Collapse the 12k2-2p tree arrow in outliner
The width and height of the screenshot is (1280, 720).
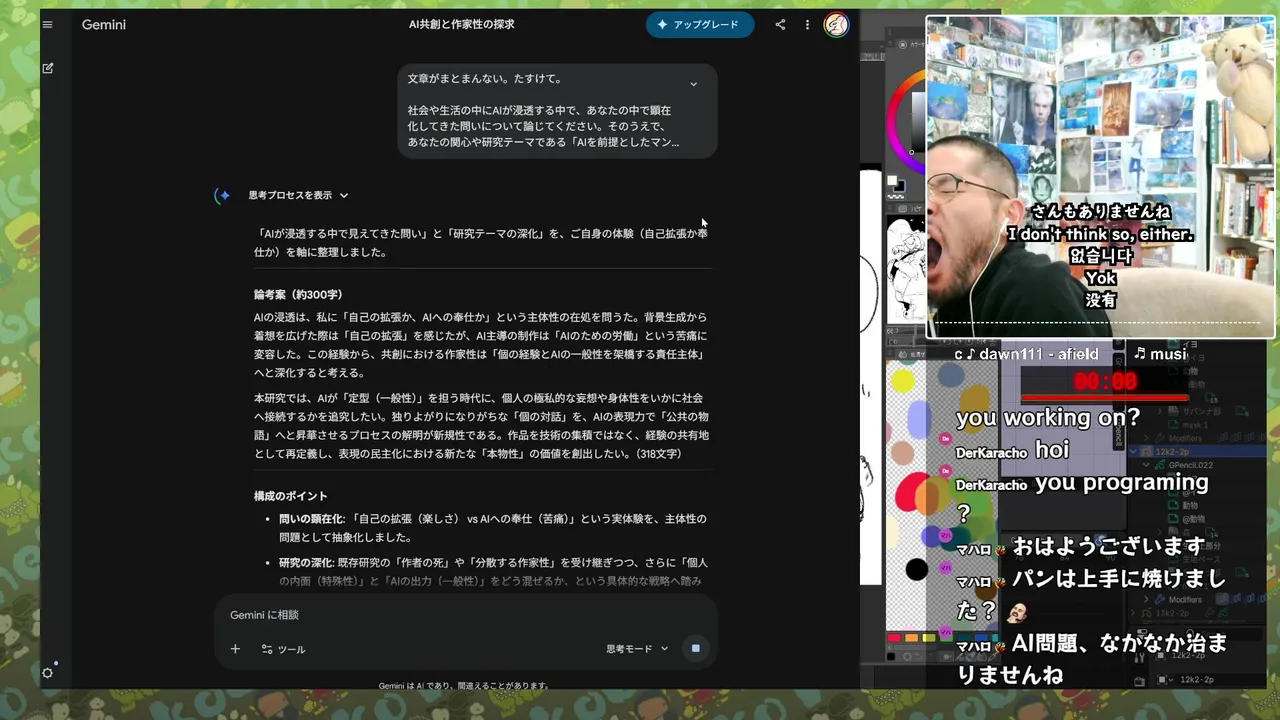click(x=1135, y=452)
